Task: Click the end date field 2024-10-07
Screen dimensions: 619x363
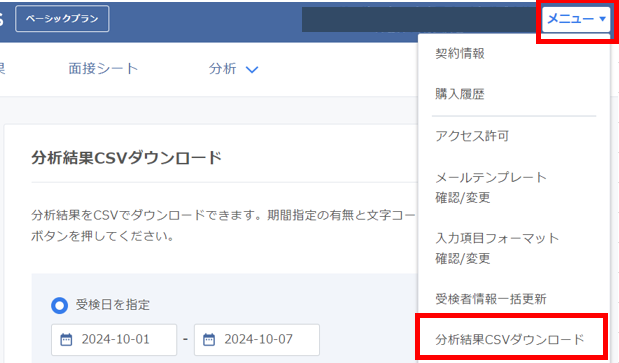Action: click(x=257, y=339)
